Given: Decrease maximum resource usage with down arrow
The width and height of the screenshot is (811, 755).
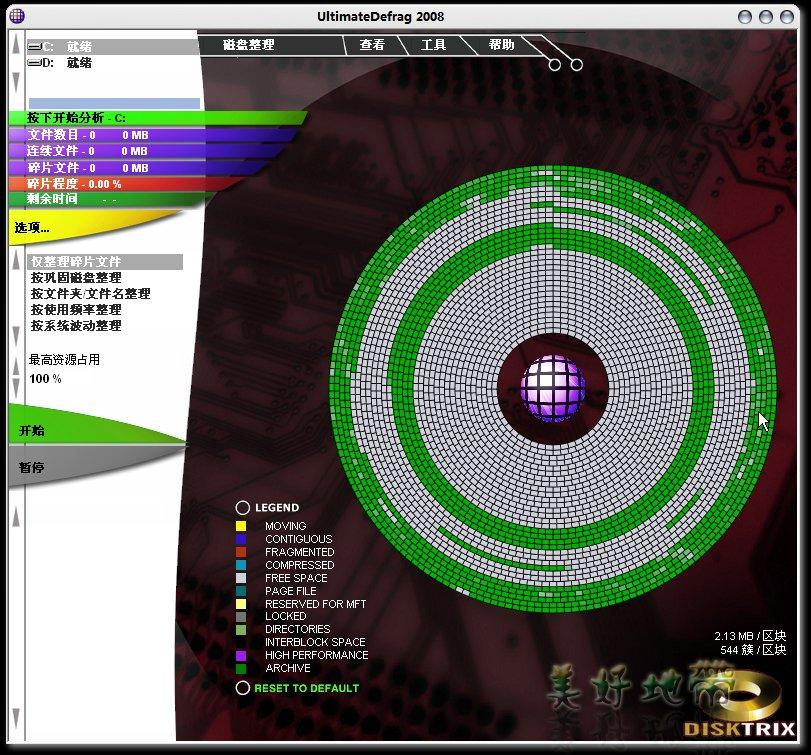Looking at the screenshot, I should pos(16,387).
